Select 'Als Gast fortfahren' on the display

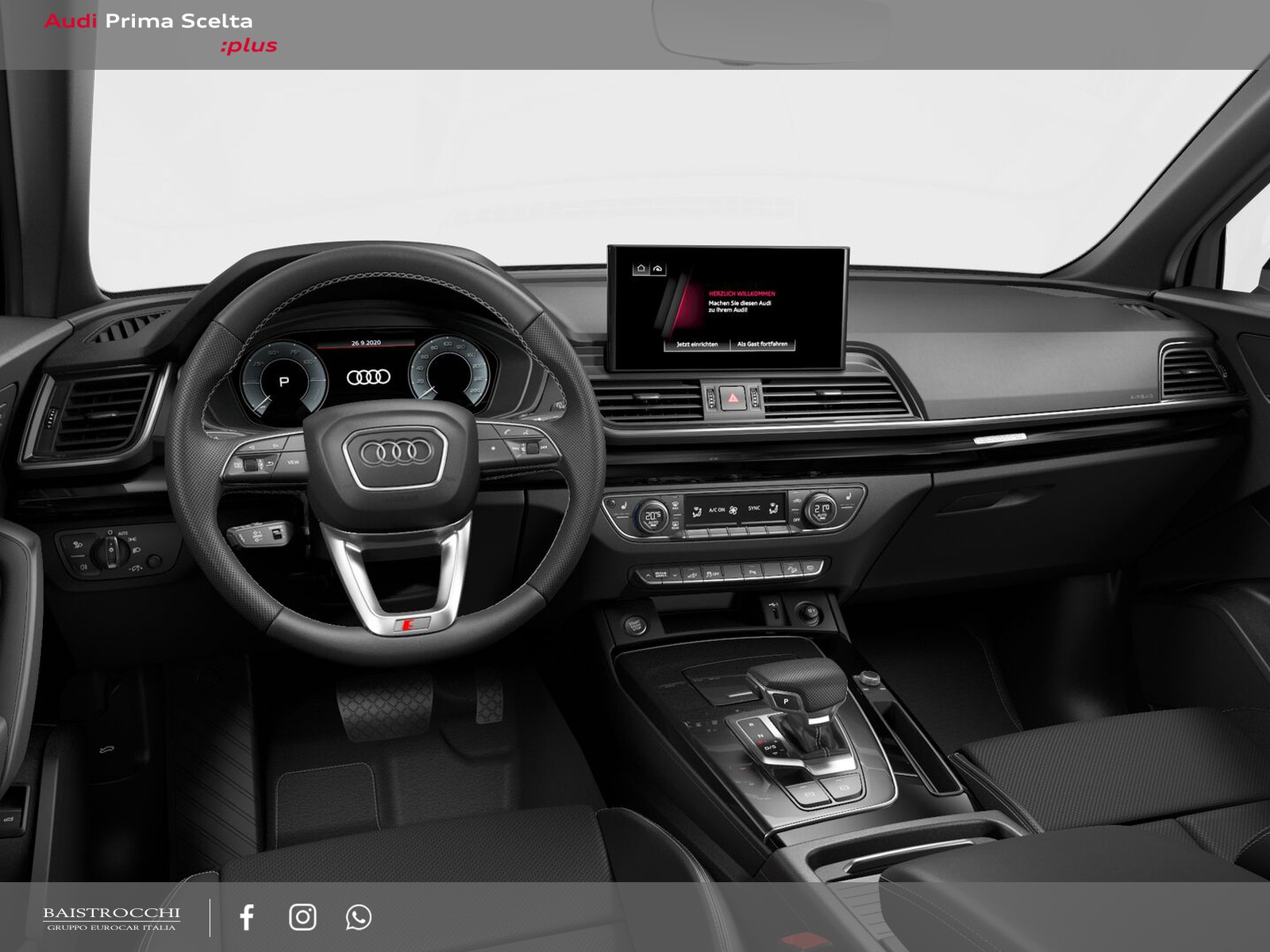(x=762, y=344)
